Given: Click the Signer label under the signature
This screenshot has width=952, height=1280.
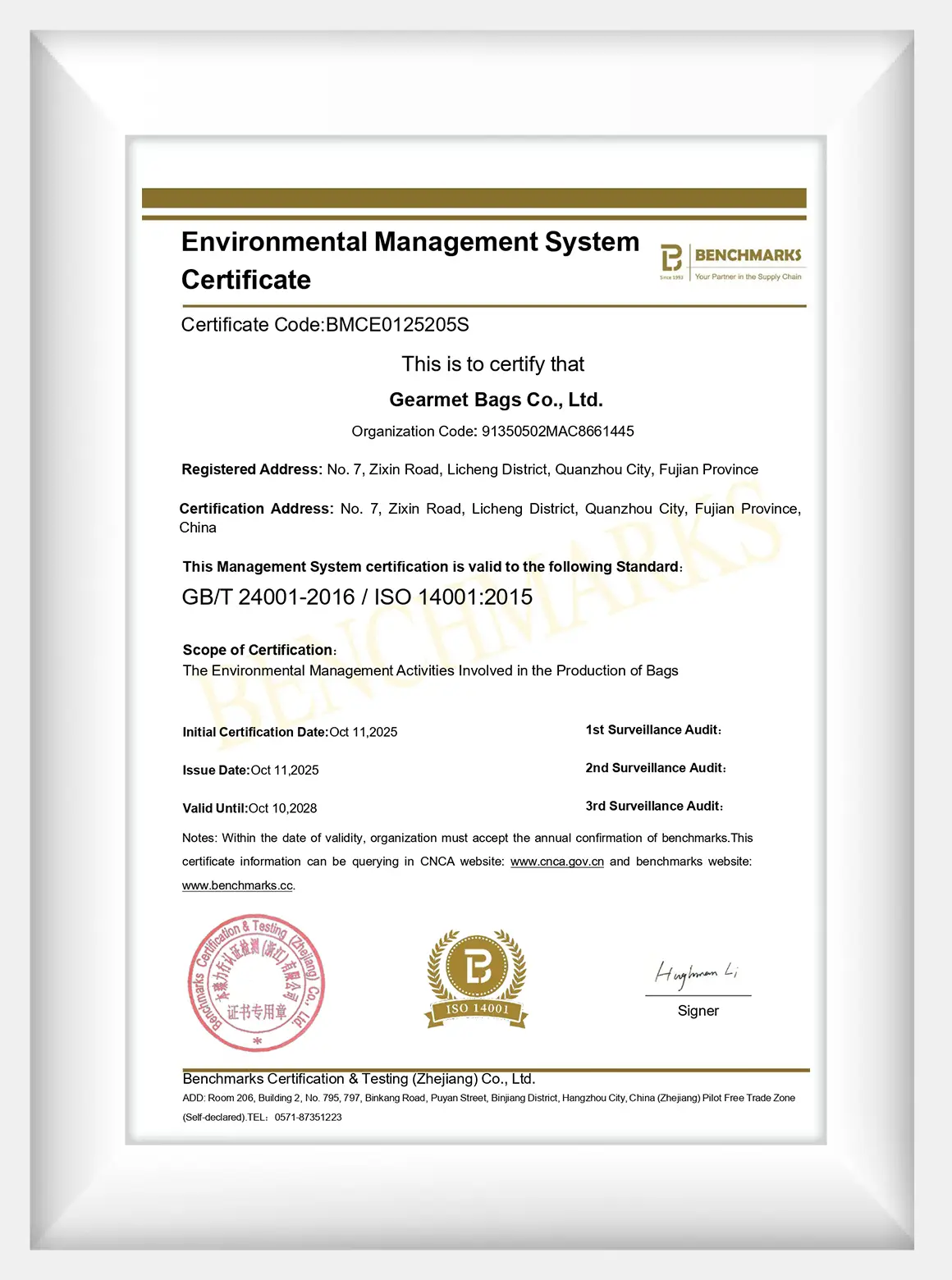Looking at the screenshot, I should coord(698,1011).
